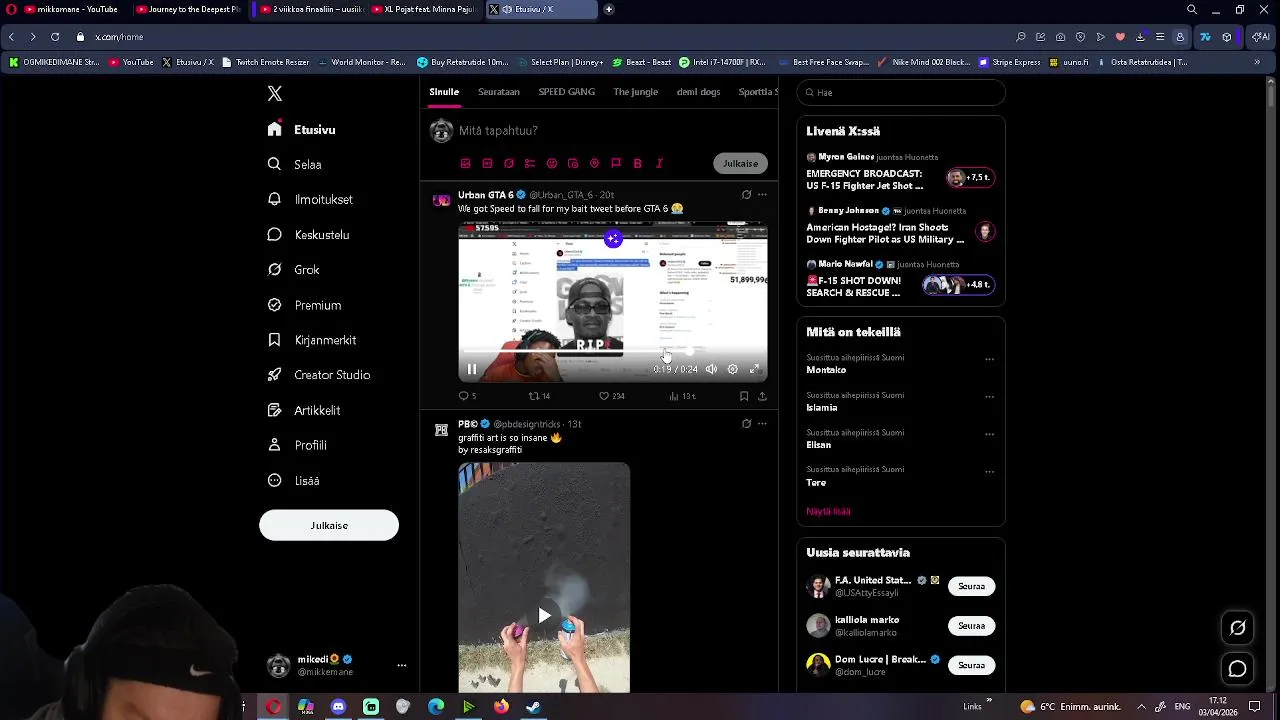Open Profiili page
The height and width of the screenshot is (720, 1280).
[x=298, y=445]
